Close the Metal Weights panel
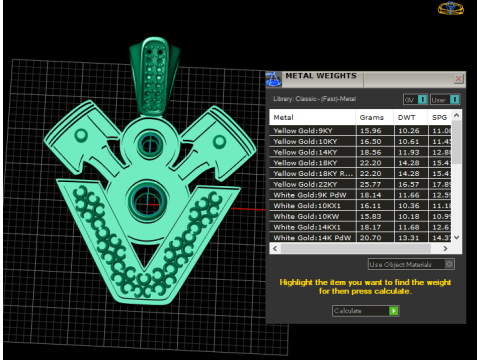This screenshot has height=360, width=480. click(458, 79)
